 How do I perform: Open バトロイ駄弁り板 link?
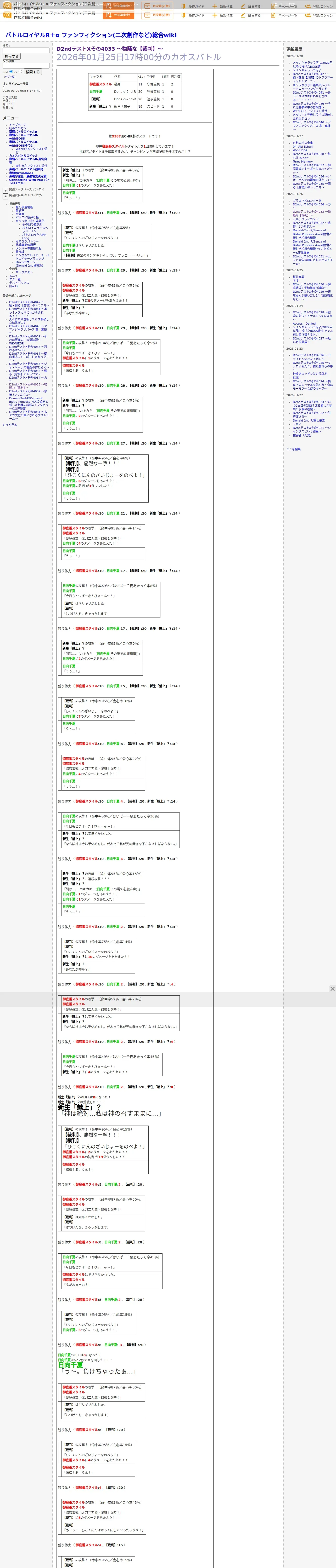click(x=27, y=217)
